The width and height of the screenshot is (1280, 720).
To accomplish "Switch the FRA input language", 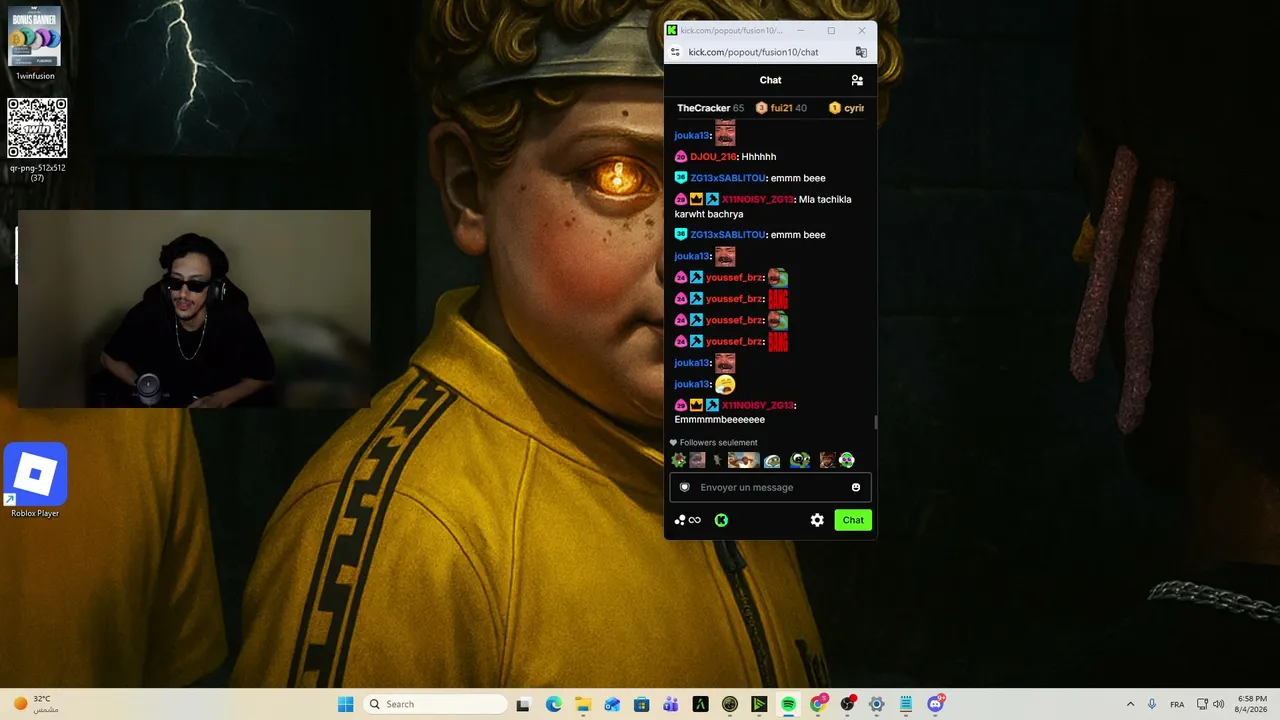I will coord(1177,704).
